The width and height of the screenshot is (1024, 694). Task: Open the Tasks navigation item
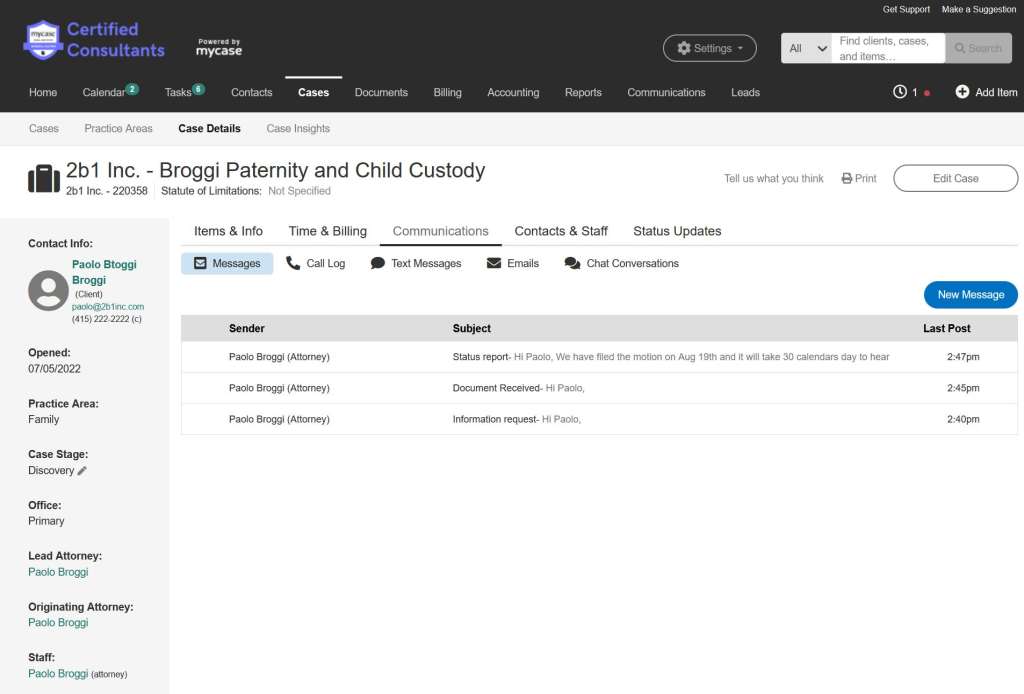tap(178, 93)
